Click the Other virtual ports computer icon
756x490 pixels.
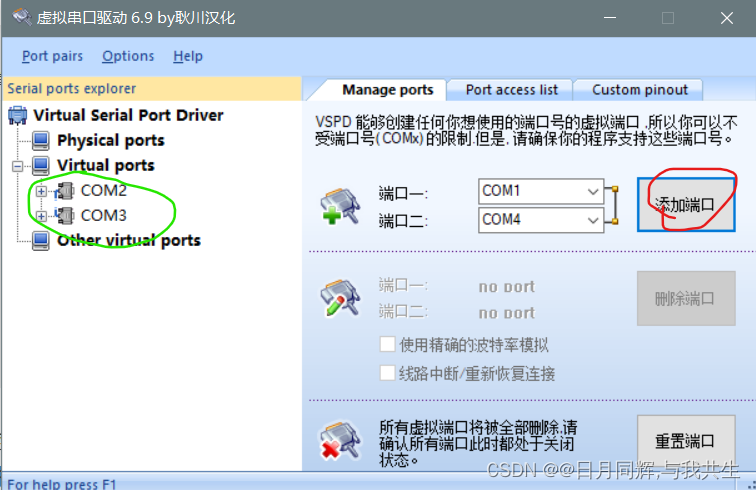(41, 240)
